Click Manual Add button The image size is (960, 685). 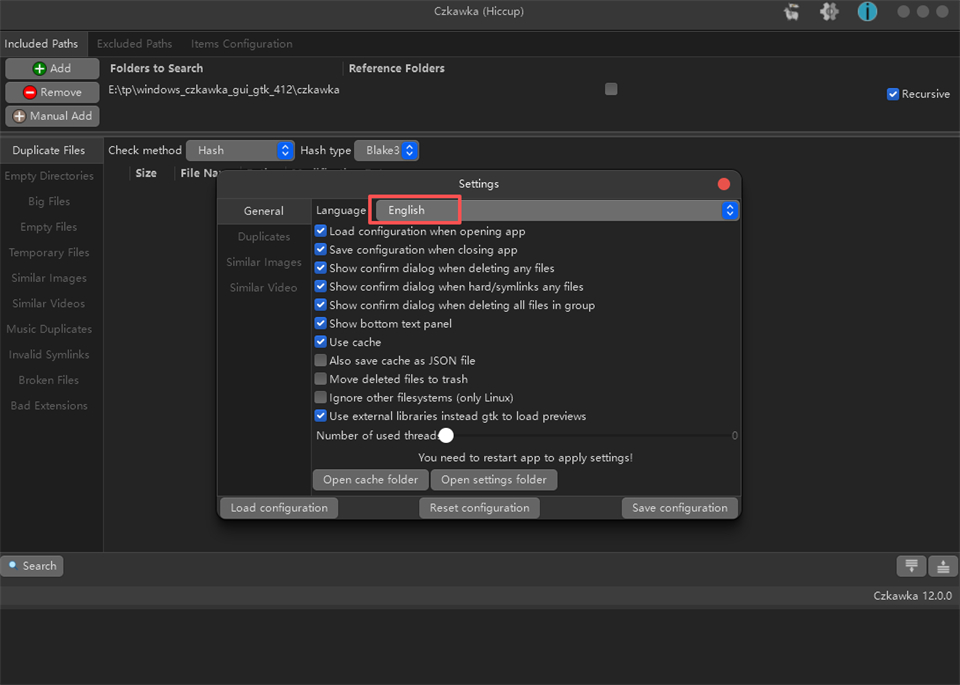click(52, 116)
